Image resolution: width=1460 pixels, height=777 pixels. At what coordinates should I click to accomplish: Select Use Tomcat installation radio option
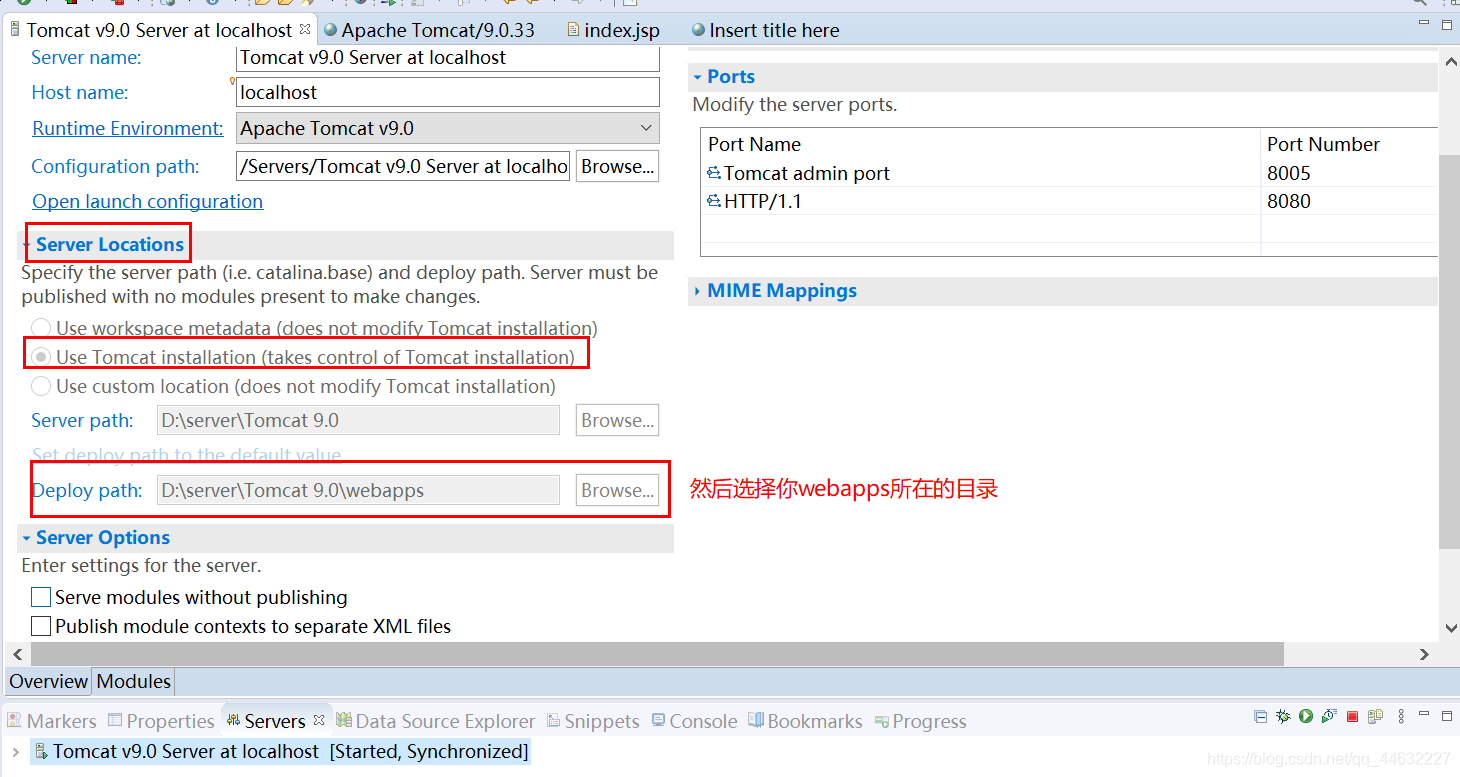(x=41, y=357)
